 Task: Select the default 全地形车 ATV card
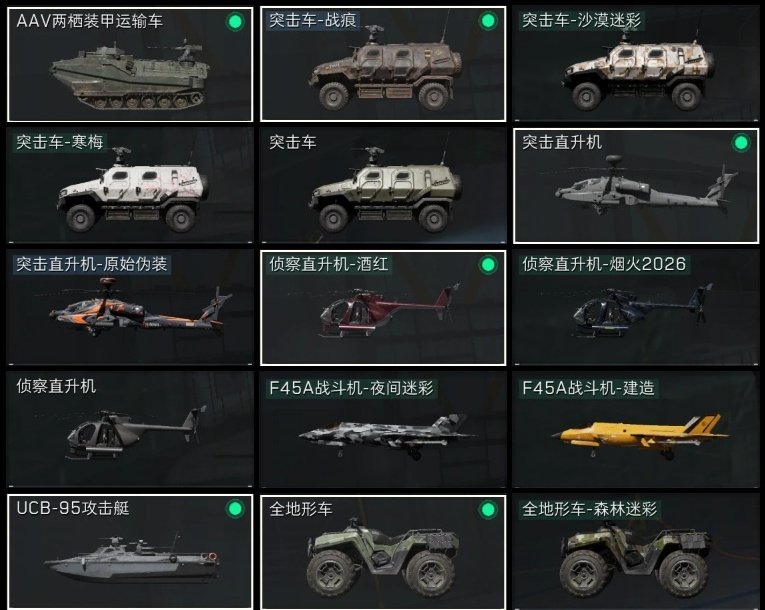point(383,552)
